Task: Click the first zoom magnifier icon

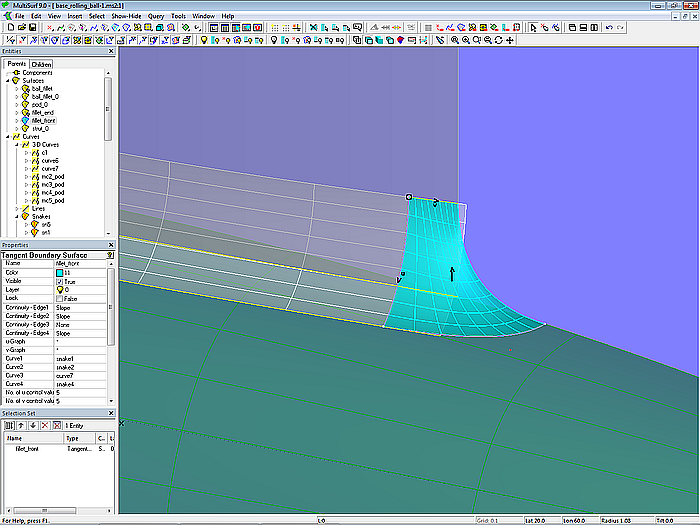Action: 454,40
